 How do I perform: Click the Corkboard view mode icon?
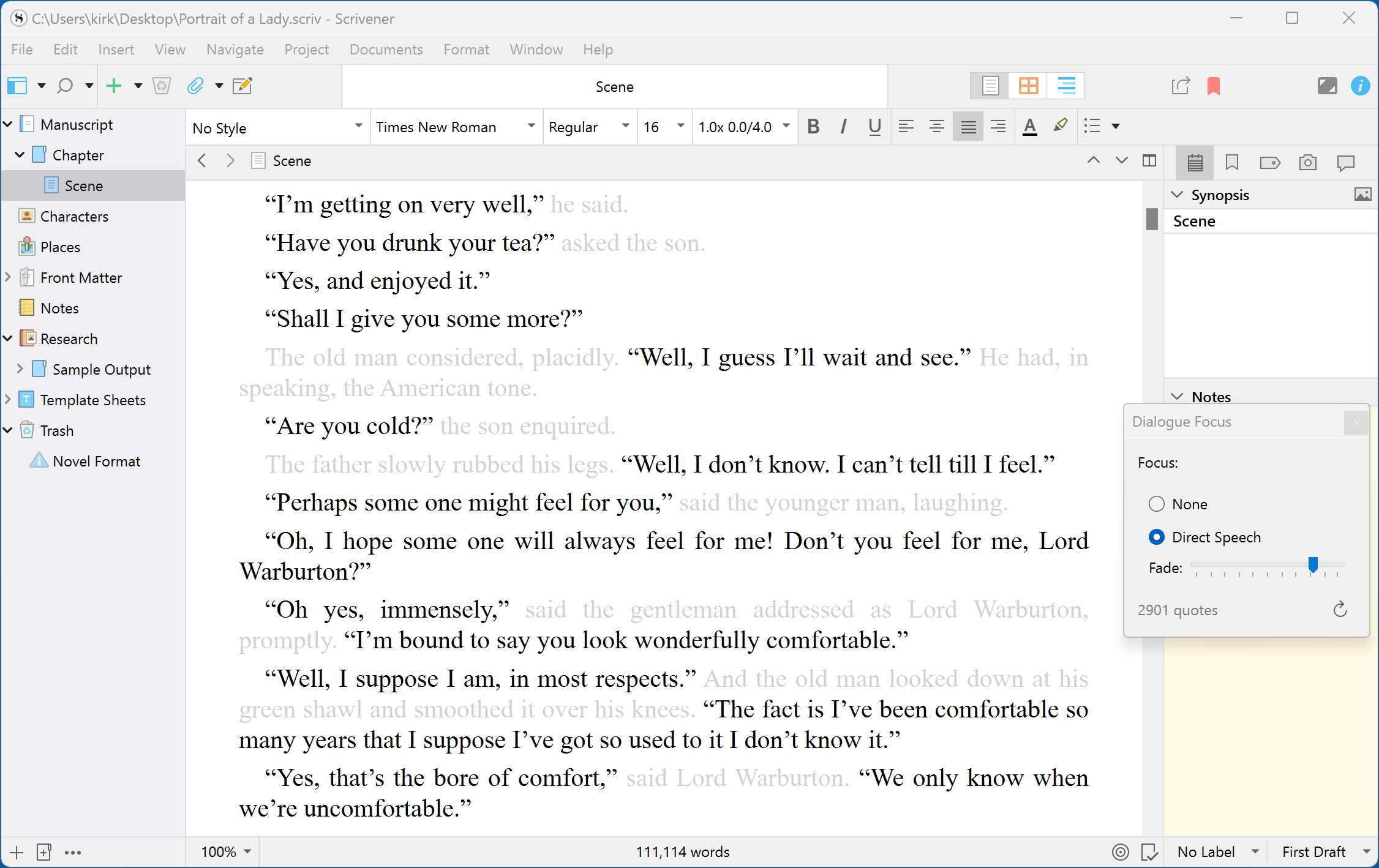pyautogui.click(x=1028, y=86)
